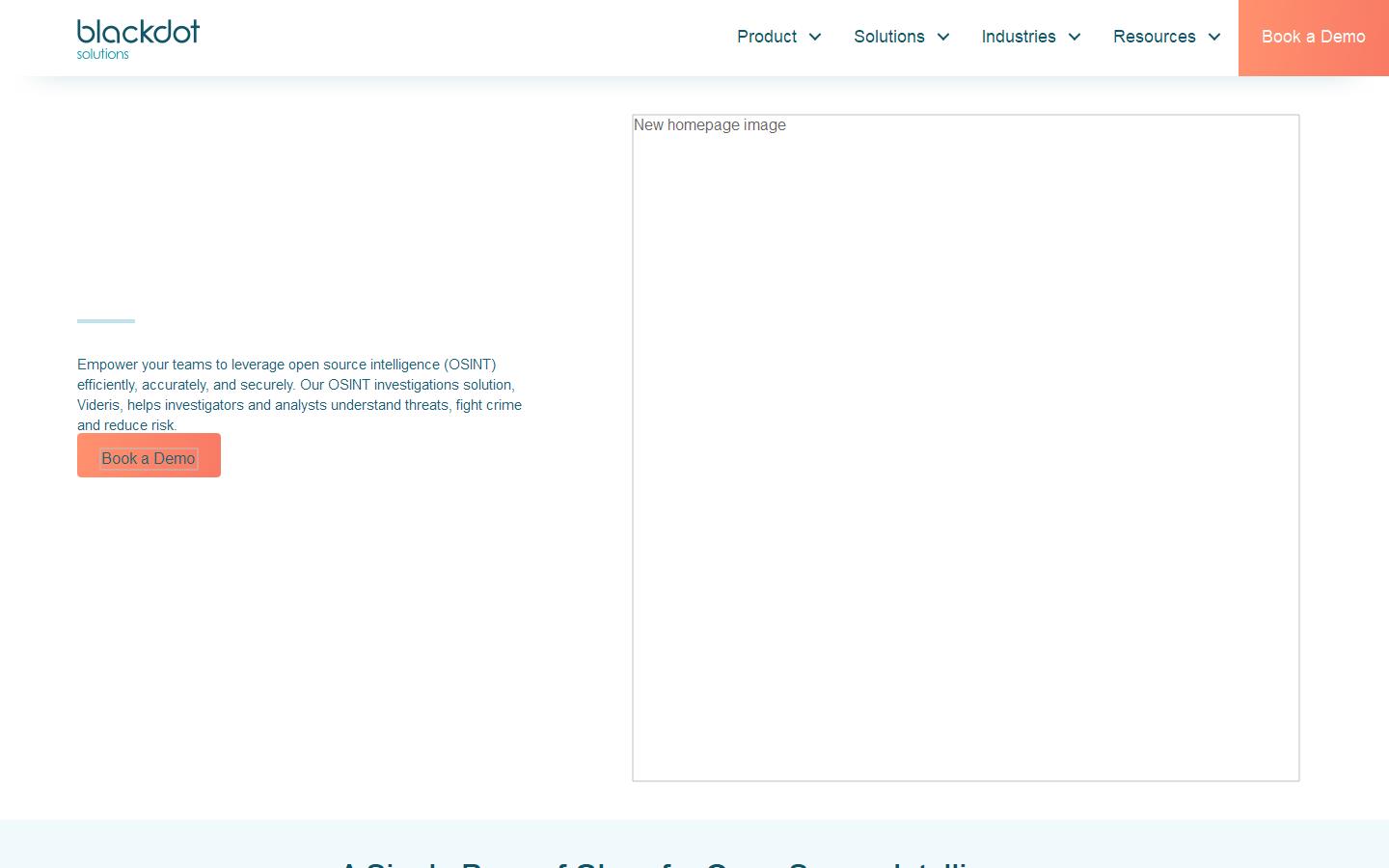
Task: Click Book a Demo in the header
Action: click(x=1314, y=37)
